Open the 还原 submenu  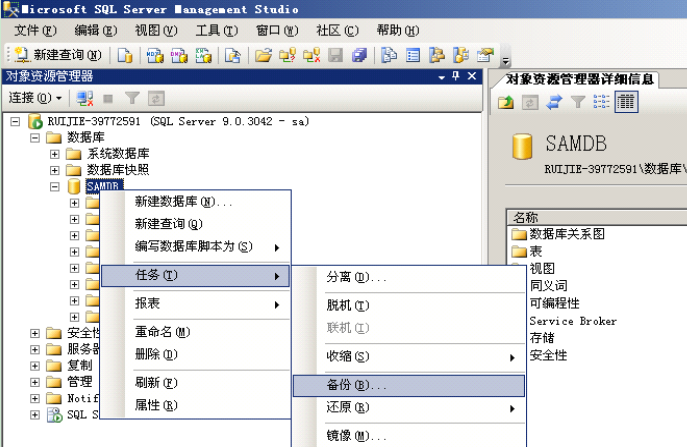click(x=409, y=408)
